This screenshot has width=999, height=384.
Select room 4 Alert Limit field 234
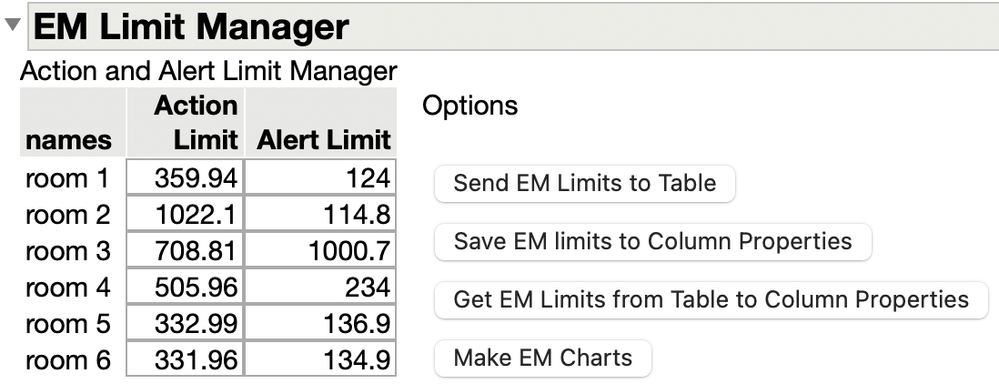coord(320,287)
